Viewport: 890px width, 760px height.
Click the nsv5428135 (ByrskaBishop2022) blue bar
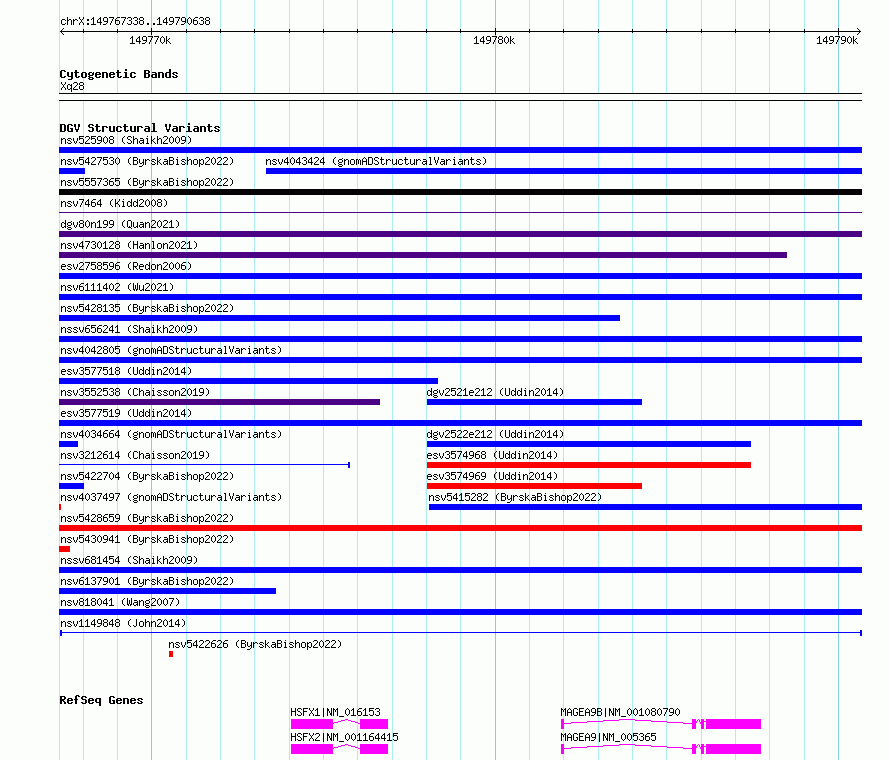click(x=339, y=318)
